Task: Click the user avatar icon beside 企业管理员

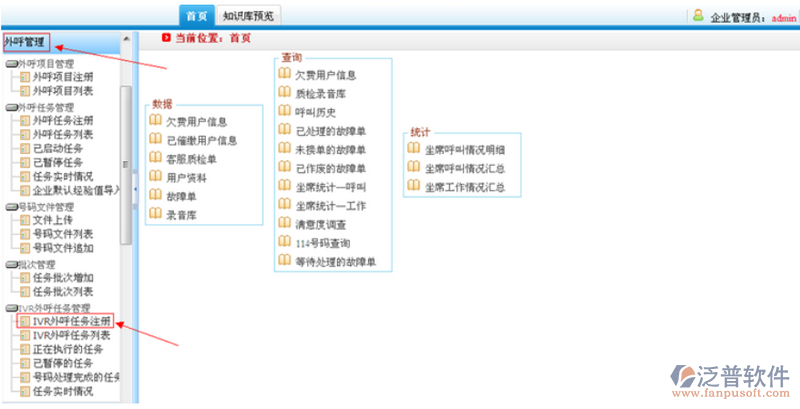Action: [x=697, y=16]
